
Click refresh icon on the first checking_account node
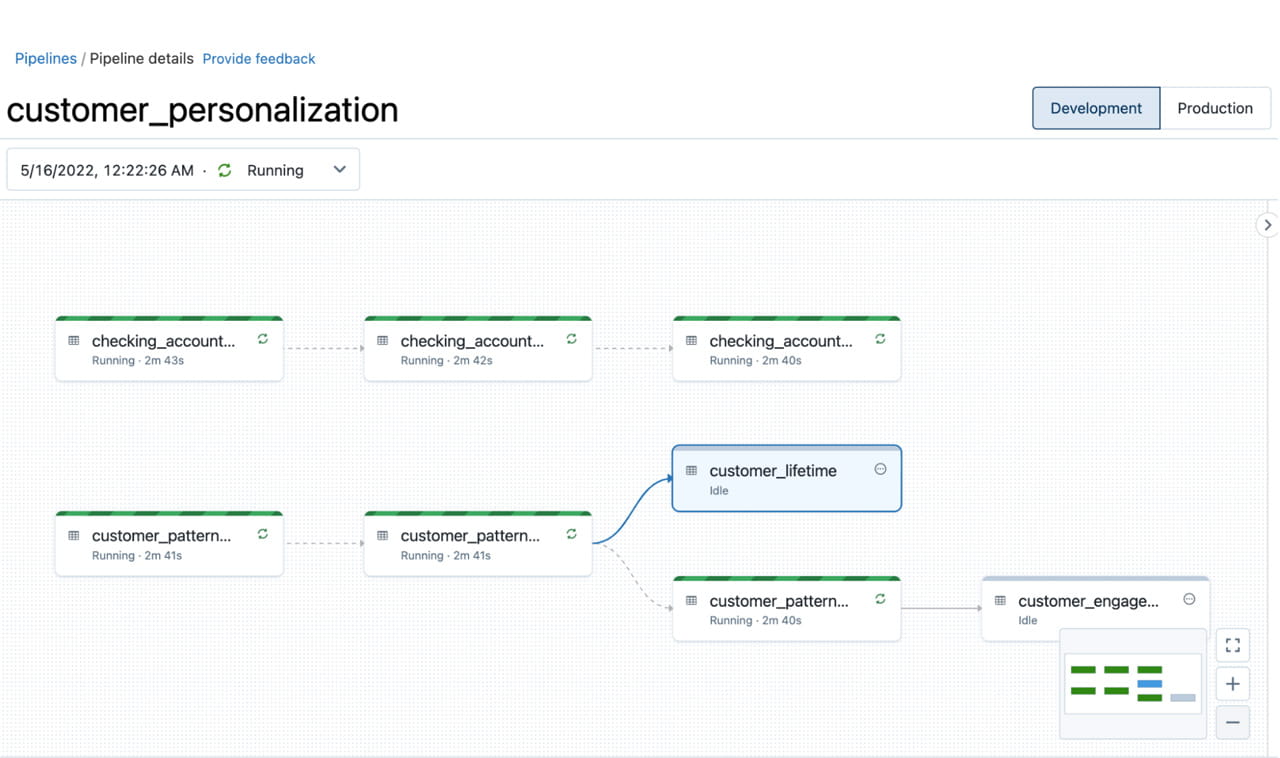click(263, 339)
